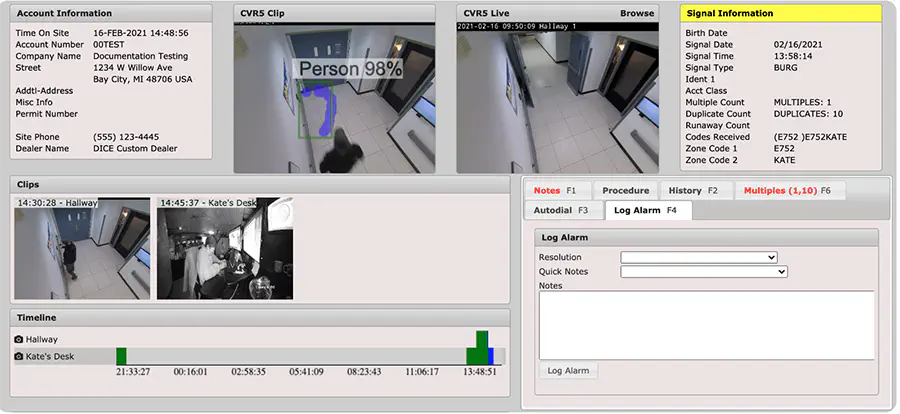The height and width of the screenshot is (414, 900).
Task: Click the Codes Received value (E752 )E752KATE
Action: click(x=810, y=137)
